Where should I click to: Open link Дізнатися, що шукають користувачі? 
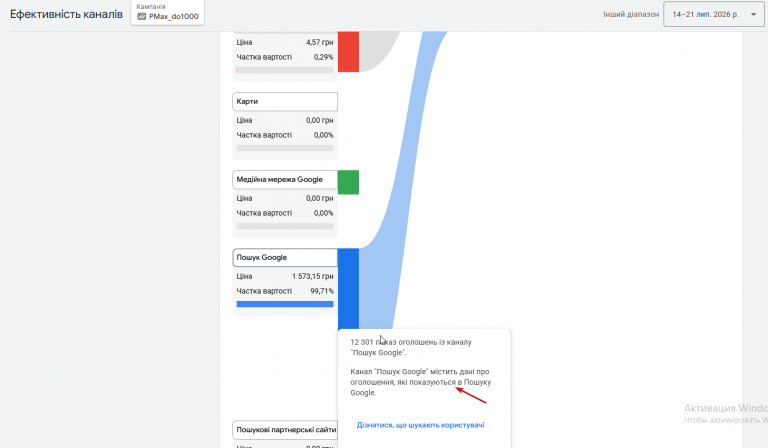pos(420,425)
